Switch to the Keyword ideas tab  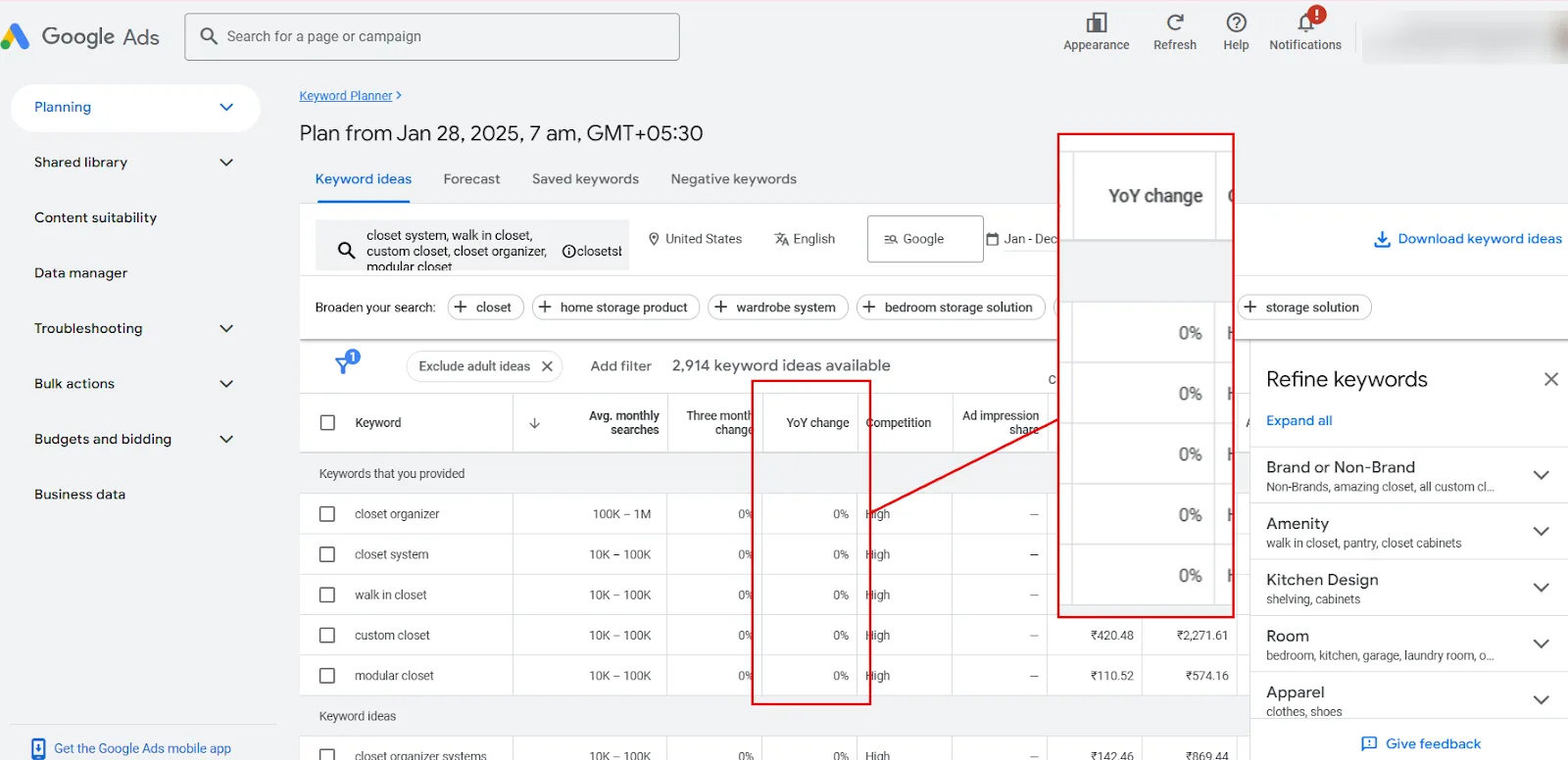(x=364, y=179)
